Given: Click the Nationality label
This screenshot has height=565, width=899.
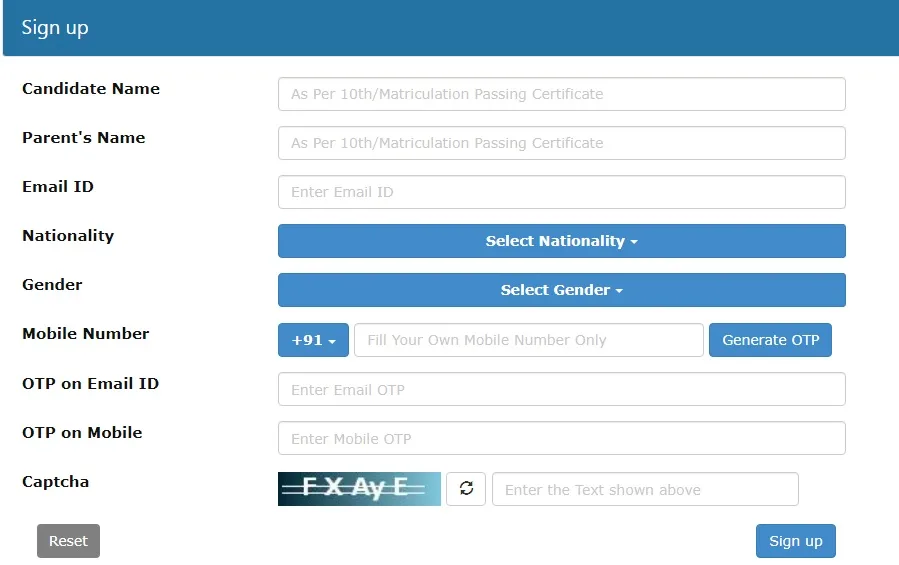Looking at the screenshot, I should tap(68, 236).
